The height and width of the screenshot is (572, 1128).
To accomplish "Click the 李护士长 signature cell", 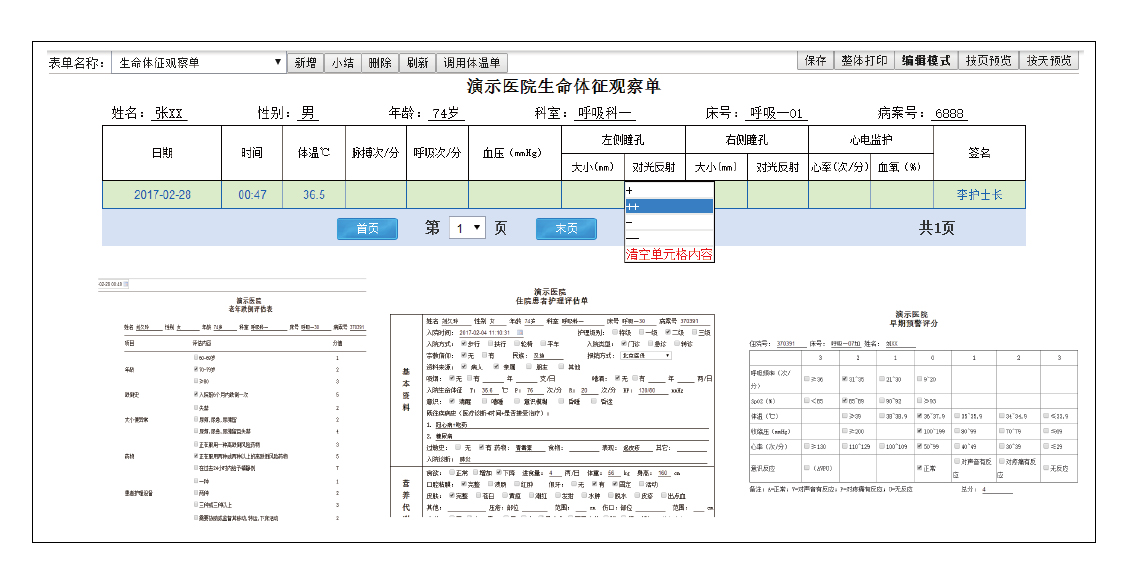I will (x=979, y=195).
